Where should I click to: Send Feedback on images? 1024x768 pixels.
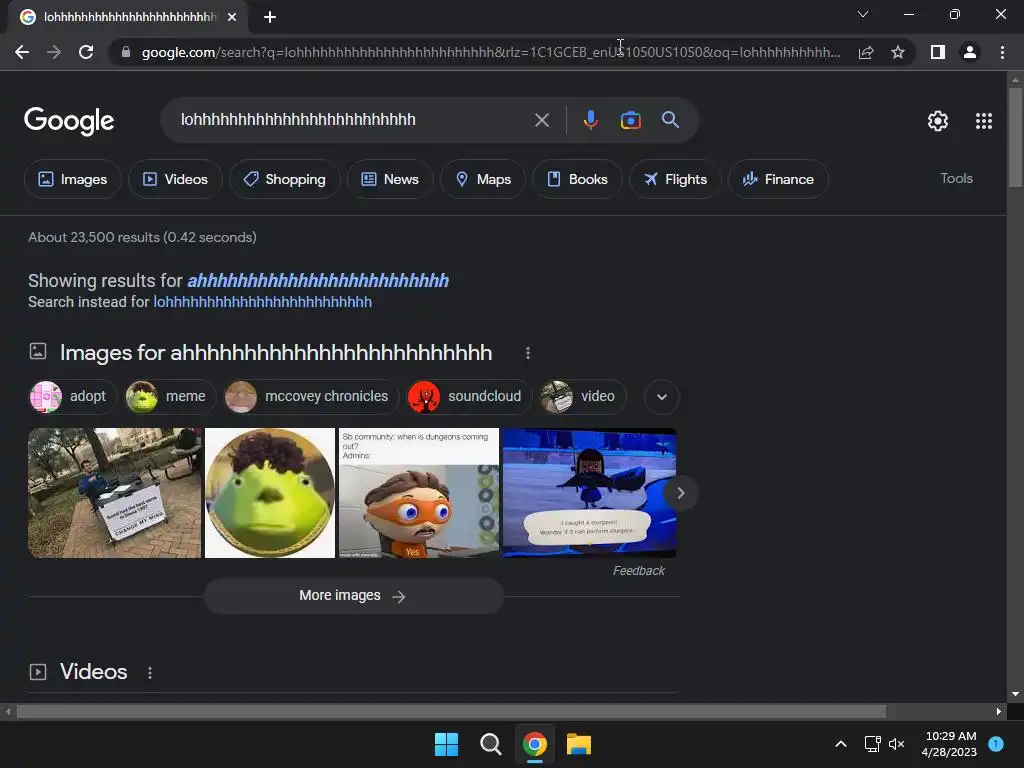pyautogui.click(x=639, y=571)
